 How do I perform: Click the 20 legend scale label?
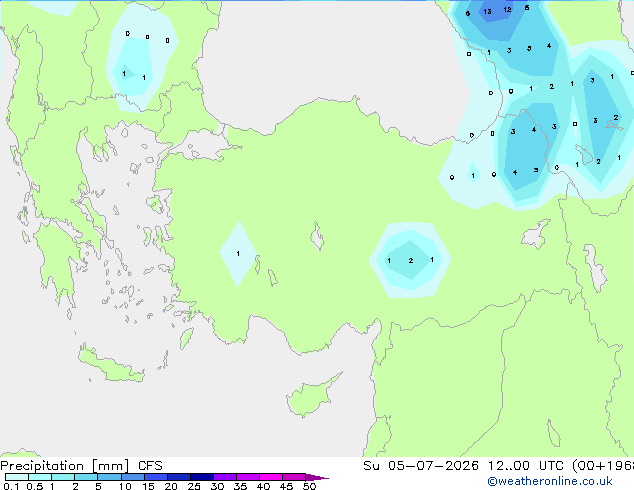point(171,486)
